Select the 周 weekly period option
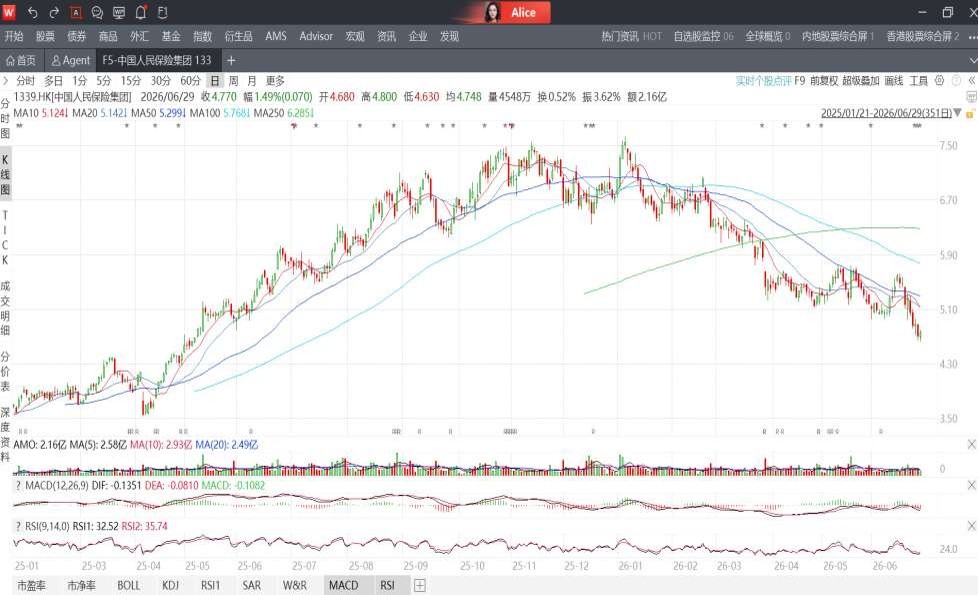This screenshot has width=978, height=595. [233, 80]
